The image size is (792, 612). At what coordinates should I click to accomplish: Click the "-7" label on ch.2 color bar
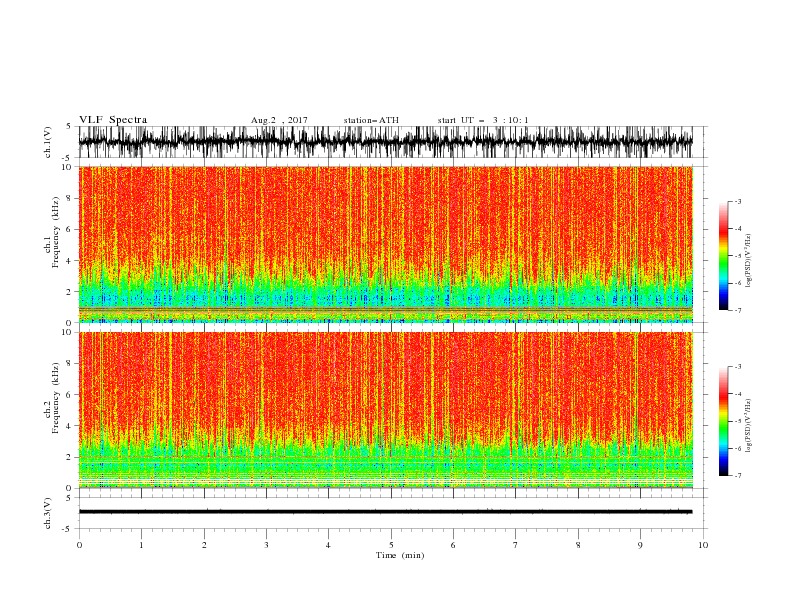[737, 476]
